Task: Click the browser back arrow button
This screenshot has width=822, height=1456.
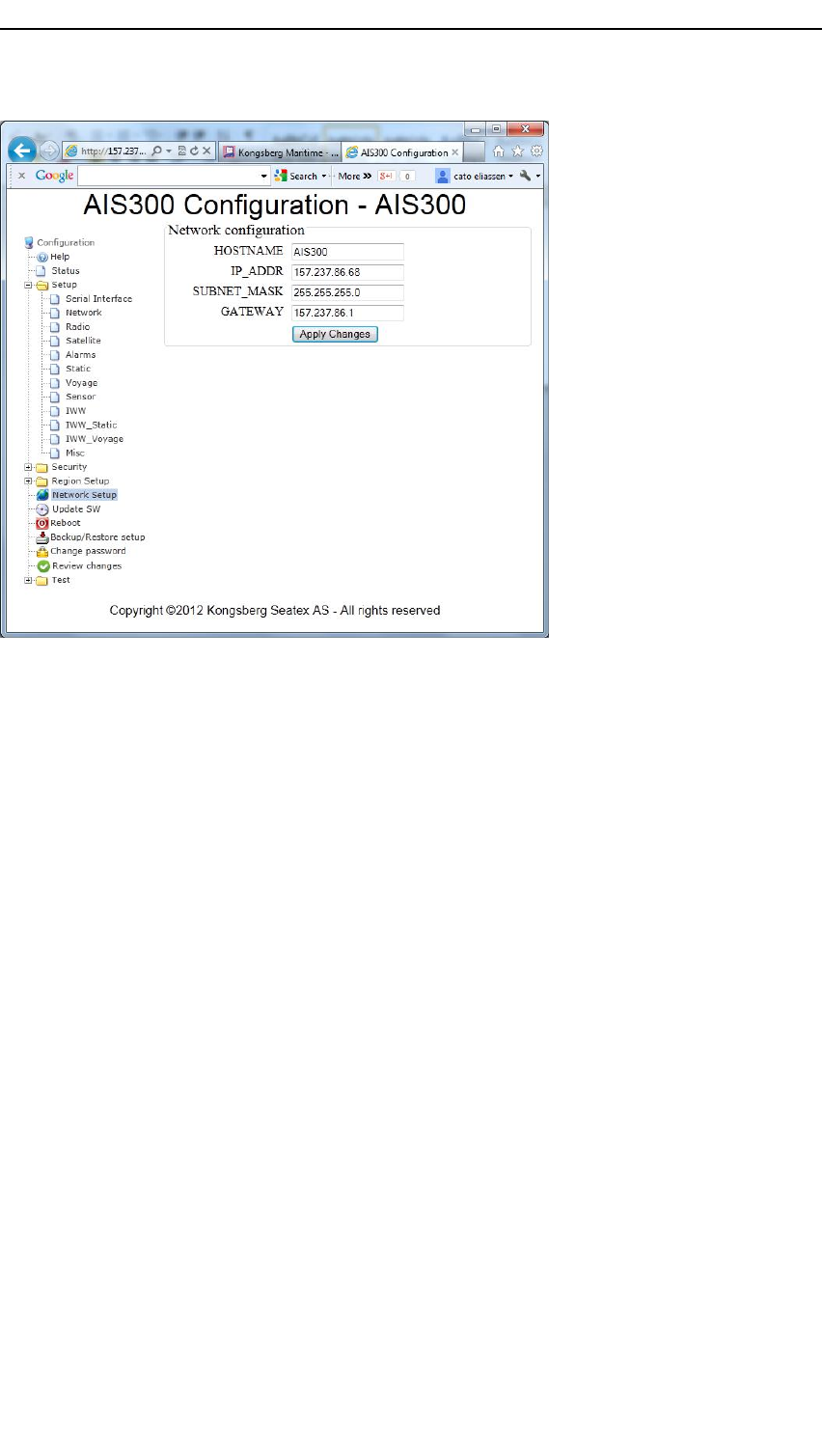Action: (21, 151)
